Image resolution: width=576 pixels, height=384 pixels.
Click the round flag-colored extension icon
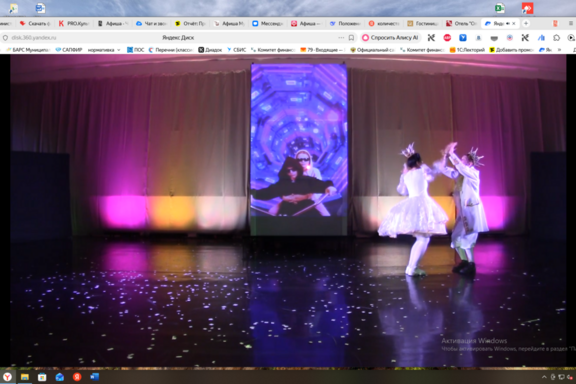point(510,38)
